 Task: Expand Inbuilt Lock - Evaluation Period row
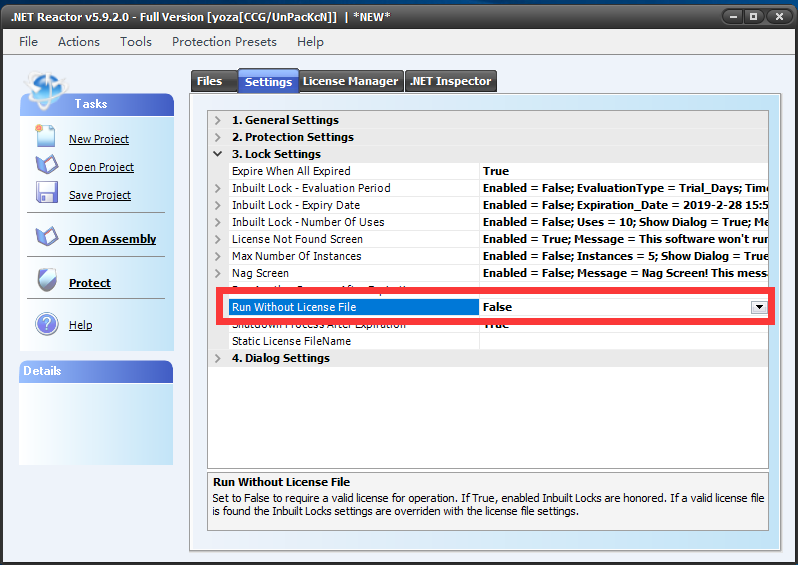218,188
